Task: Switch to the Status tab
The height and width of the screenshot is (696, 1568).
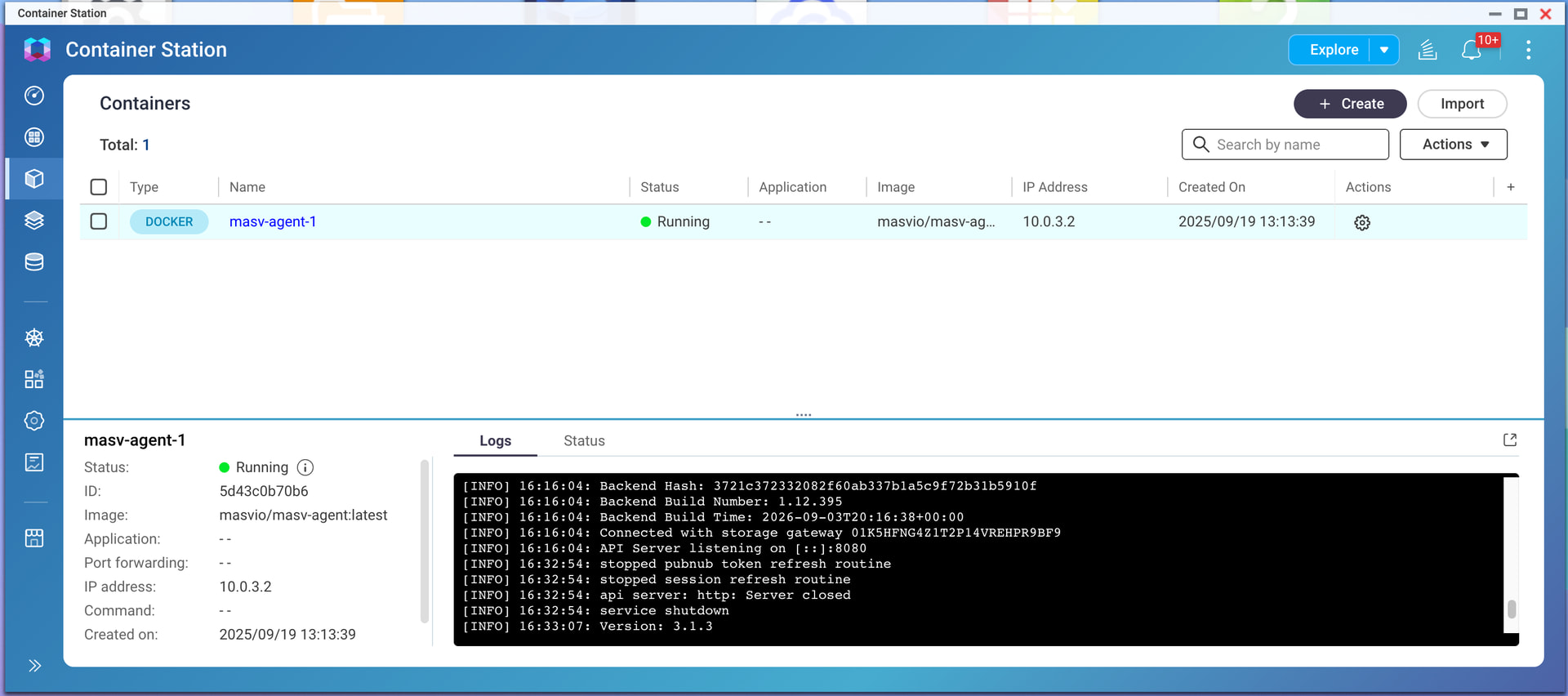Action: pos(584,441)
